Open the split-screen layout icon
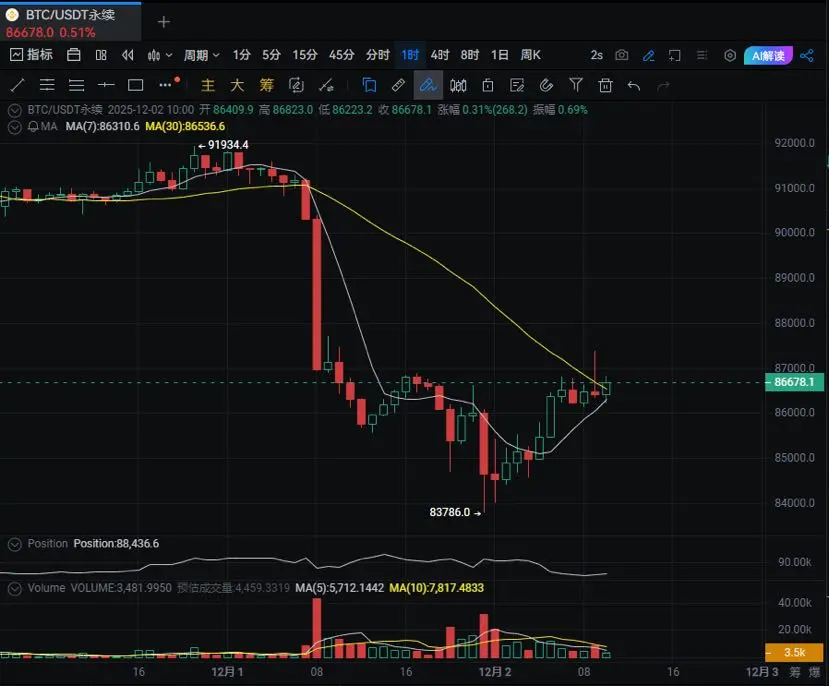Image resolution: width=829 pixels, height=686 pixels. click(x=100, y=54)
